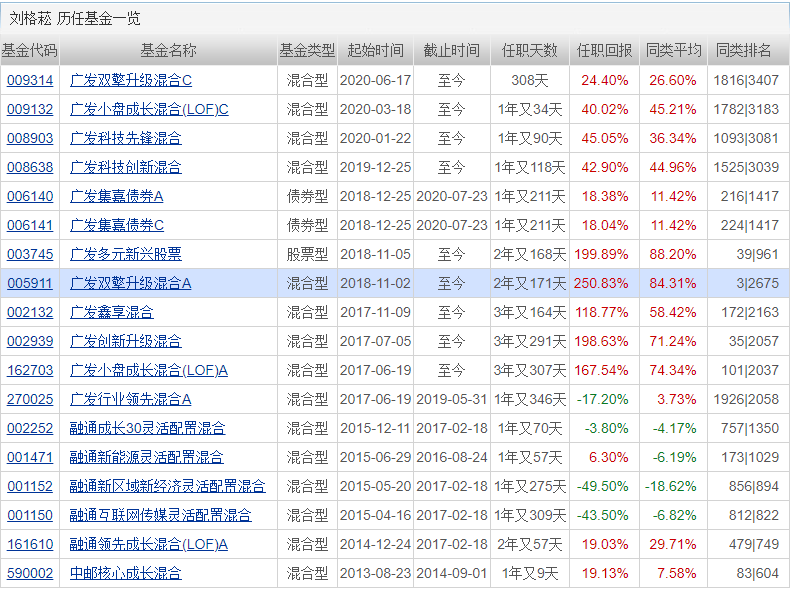Select the -49.50% return value
The image size is (791, 590).
tap(602, 487)
